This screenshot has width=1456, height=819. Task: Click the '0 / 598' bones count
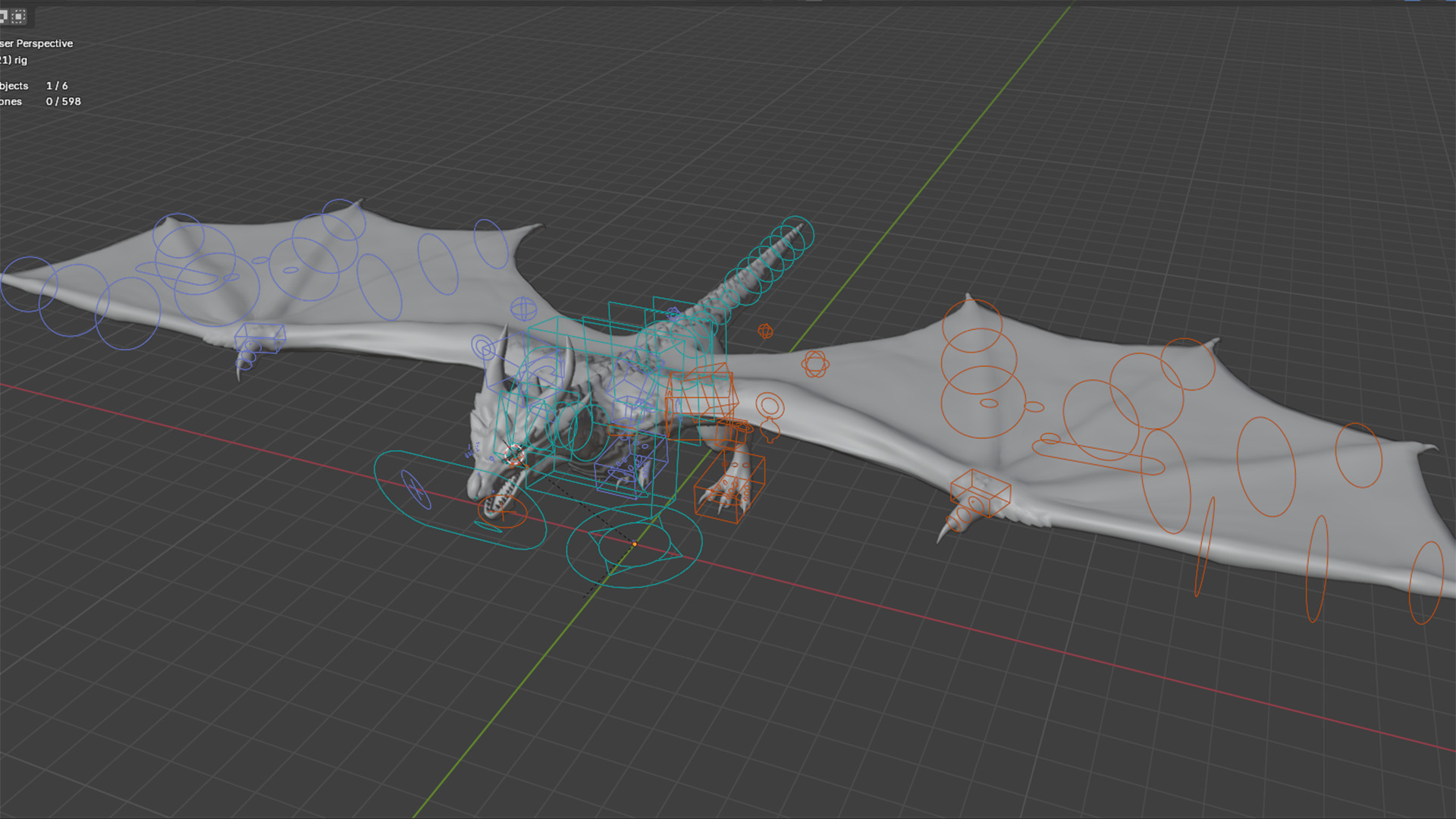point(63,102)
